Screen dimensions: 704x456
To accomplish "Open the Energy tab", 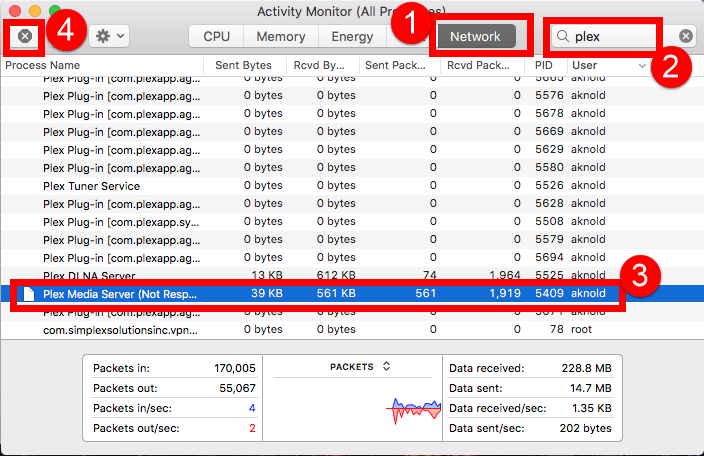I will coord(352,36).
